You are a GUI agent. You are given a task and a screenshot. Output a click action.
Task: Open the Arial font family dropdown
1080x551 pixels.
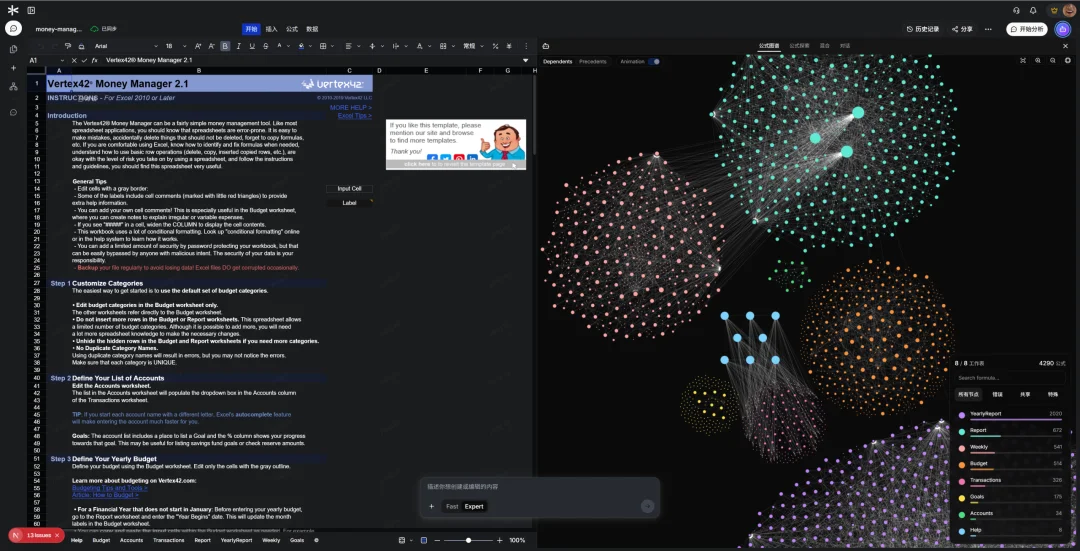tap(125, 46)
